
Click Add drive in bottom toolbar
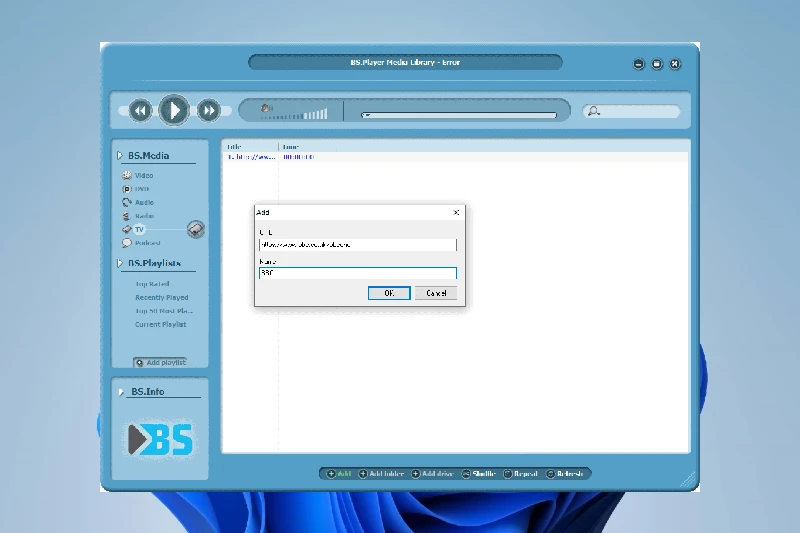[x=433, y=474]
